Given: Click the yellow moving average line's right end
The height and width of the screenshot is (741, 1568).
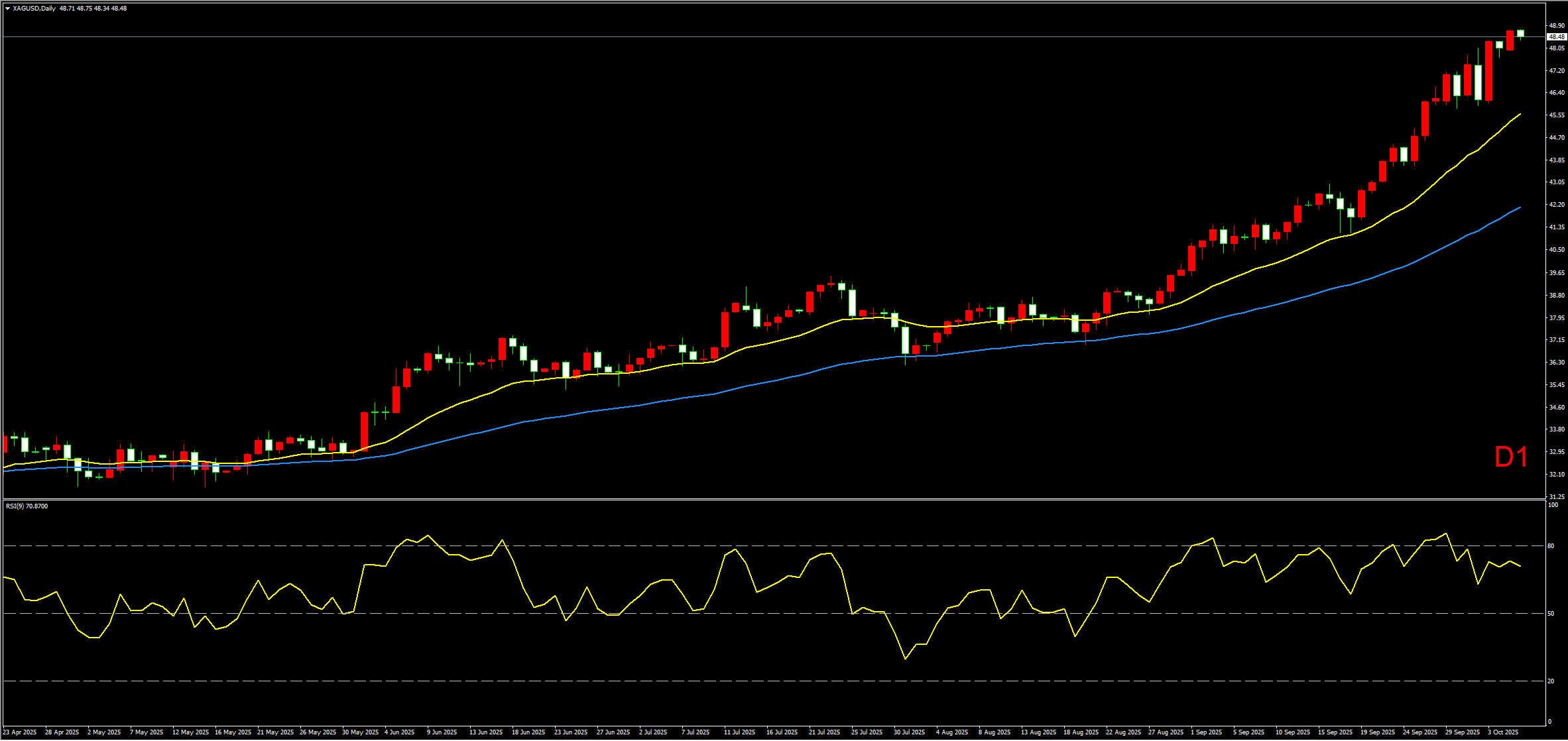Looking at the screenshot, I should click(1520, 114).
